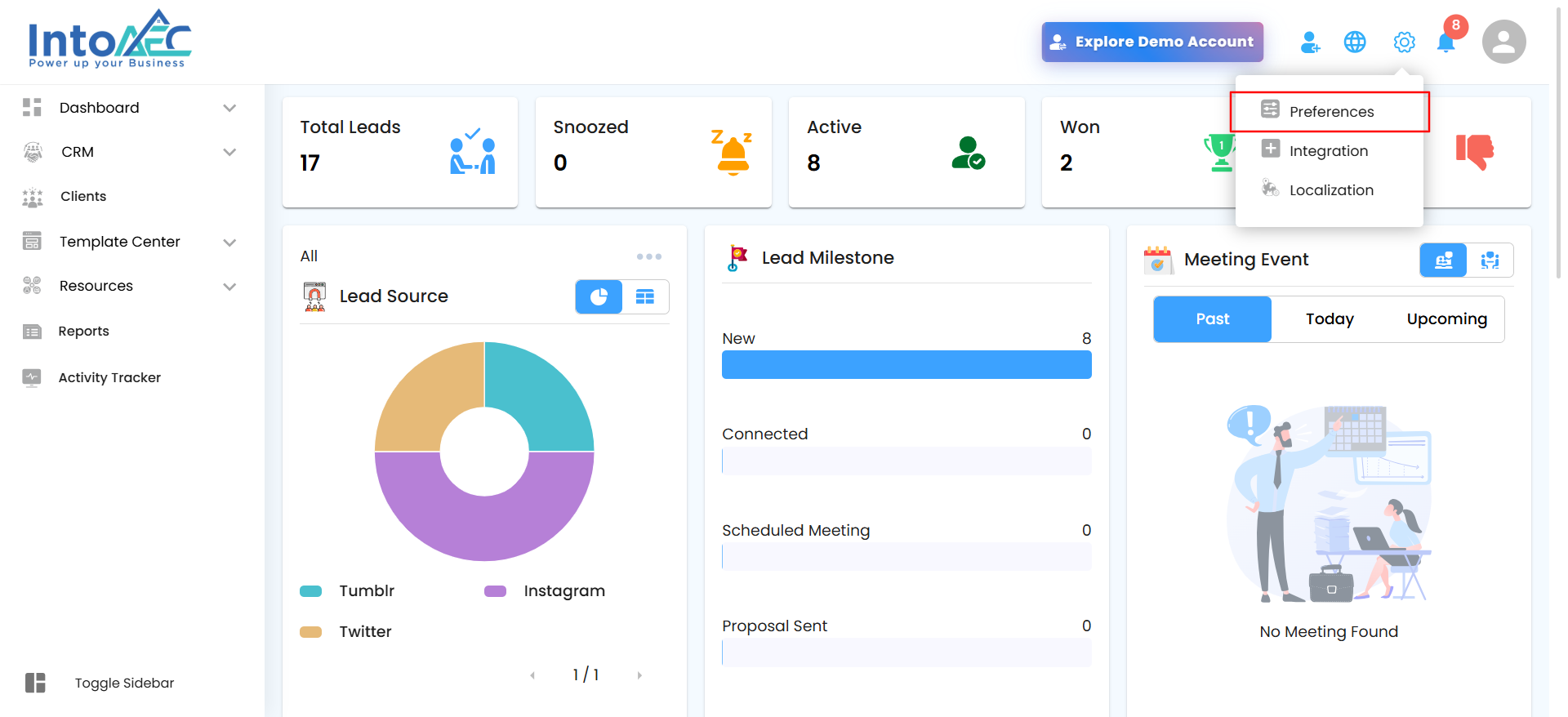Click the add user icon in header
This screenshot has width=1568, height=717.
click(x=1310, y=42)
